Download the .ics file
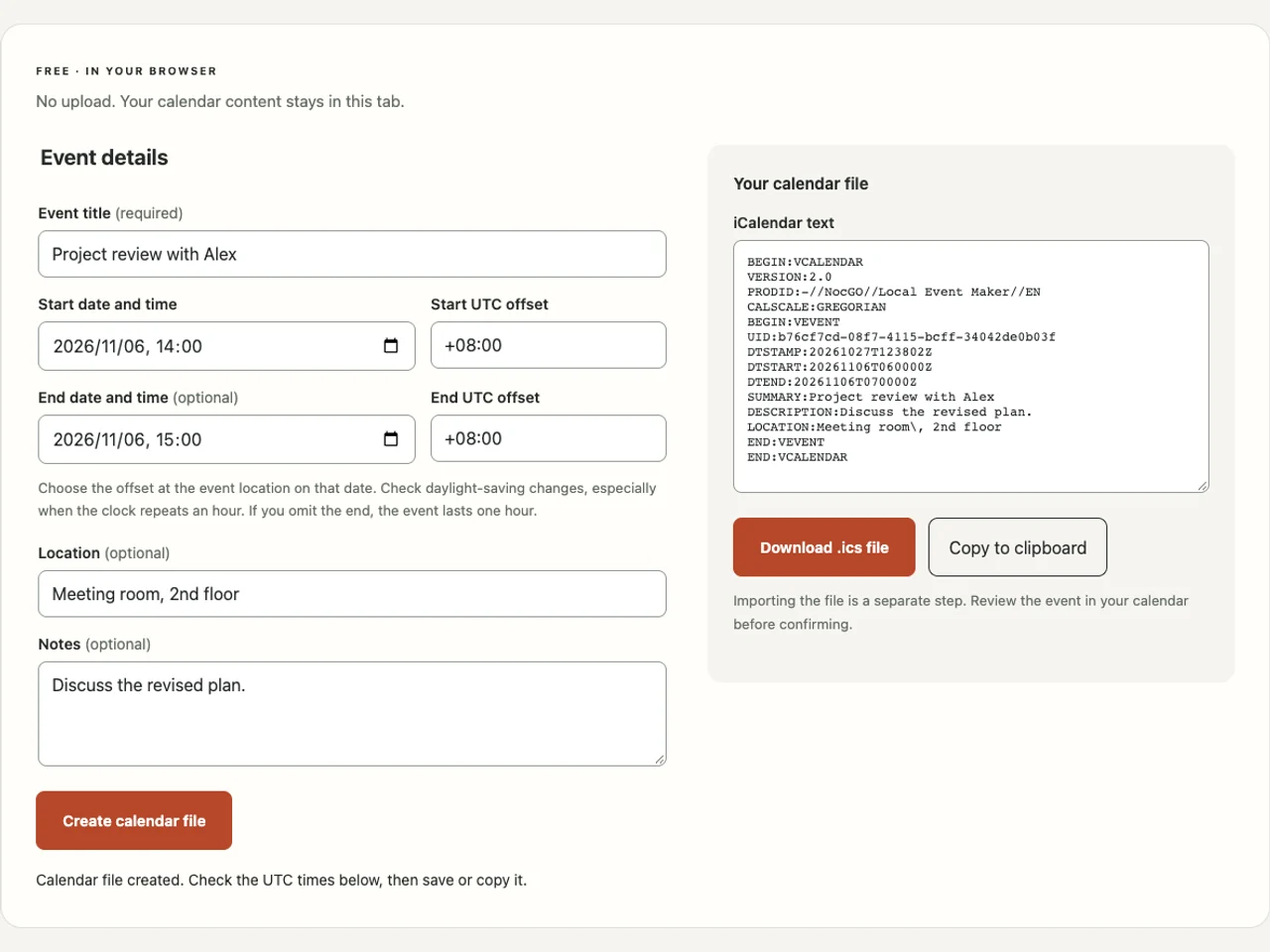 [x=825, y=547]
